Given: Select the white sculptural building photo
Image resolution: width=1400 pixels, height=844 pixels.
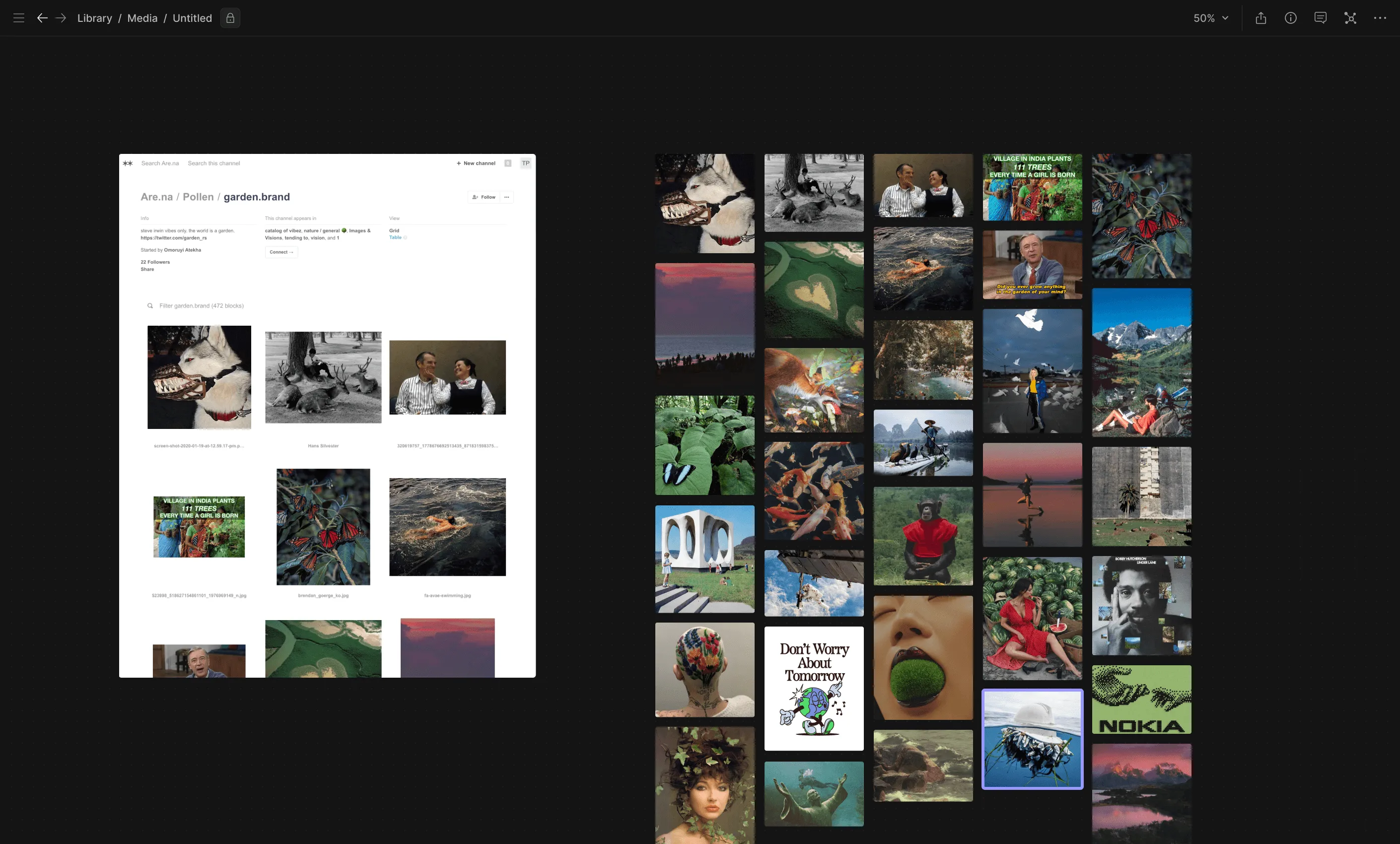Looking at the screenshot, I should coord(704,559).
